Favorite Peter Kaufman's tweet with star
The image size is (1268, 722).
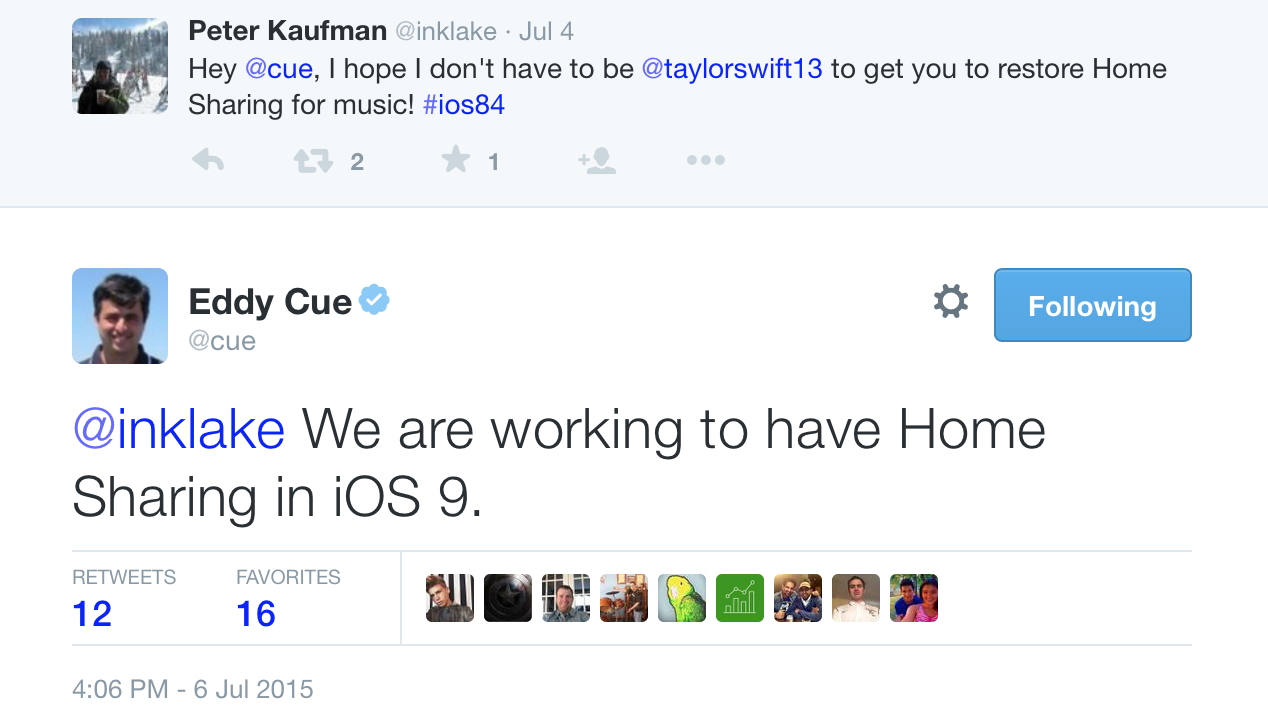456,160
